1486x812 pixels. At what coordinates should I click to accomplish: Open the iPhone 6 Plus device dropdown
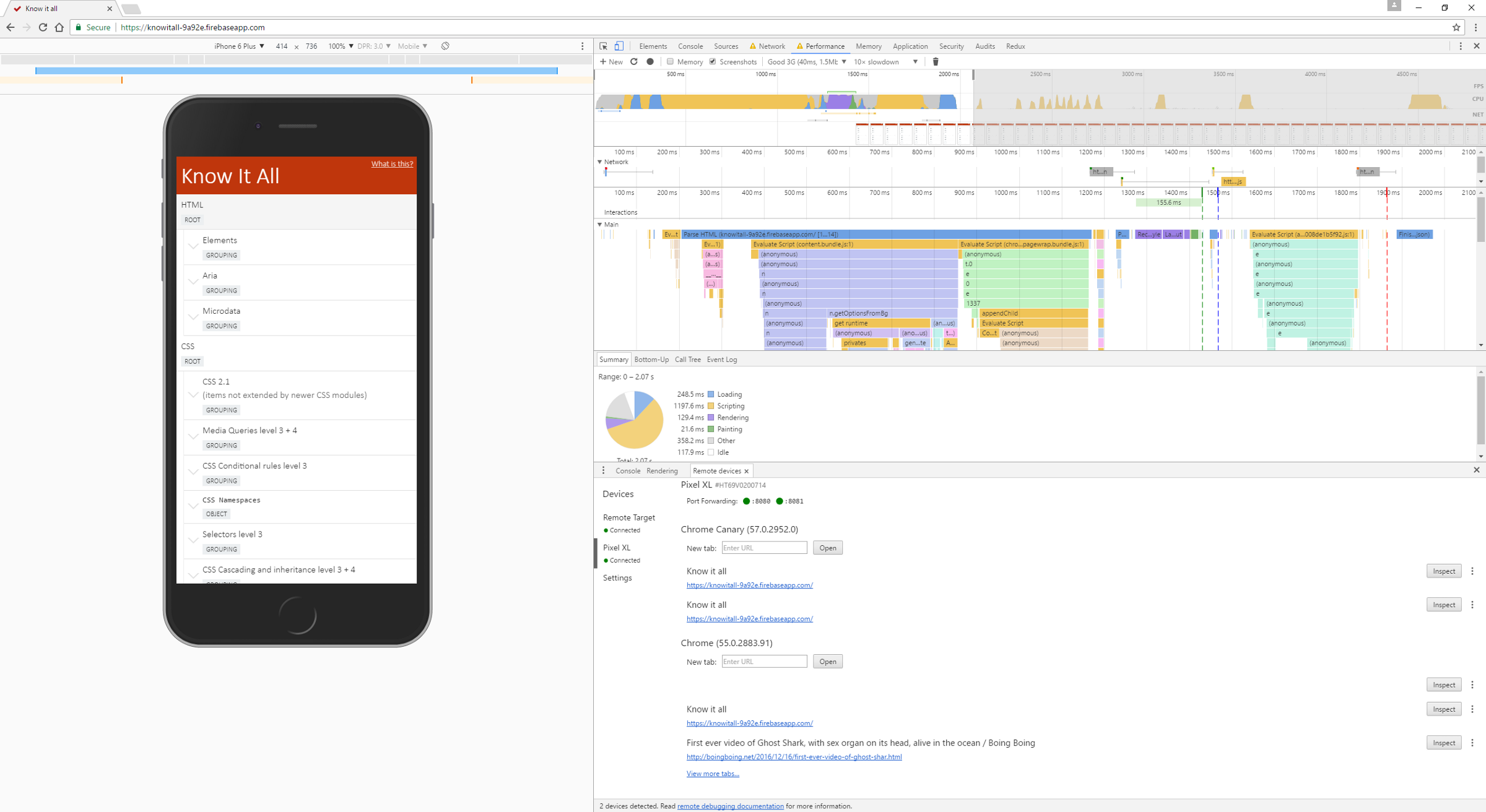tap(239, 46)
